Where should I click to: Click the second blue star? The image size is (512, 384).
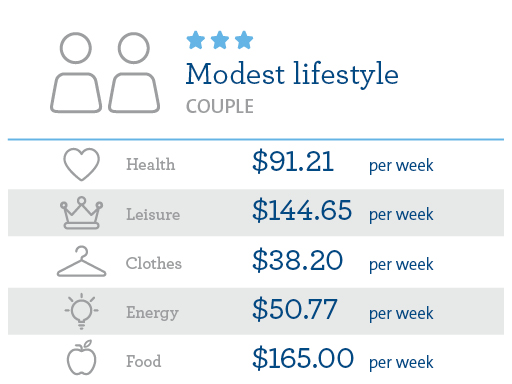tap(220, 40)
